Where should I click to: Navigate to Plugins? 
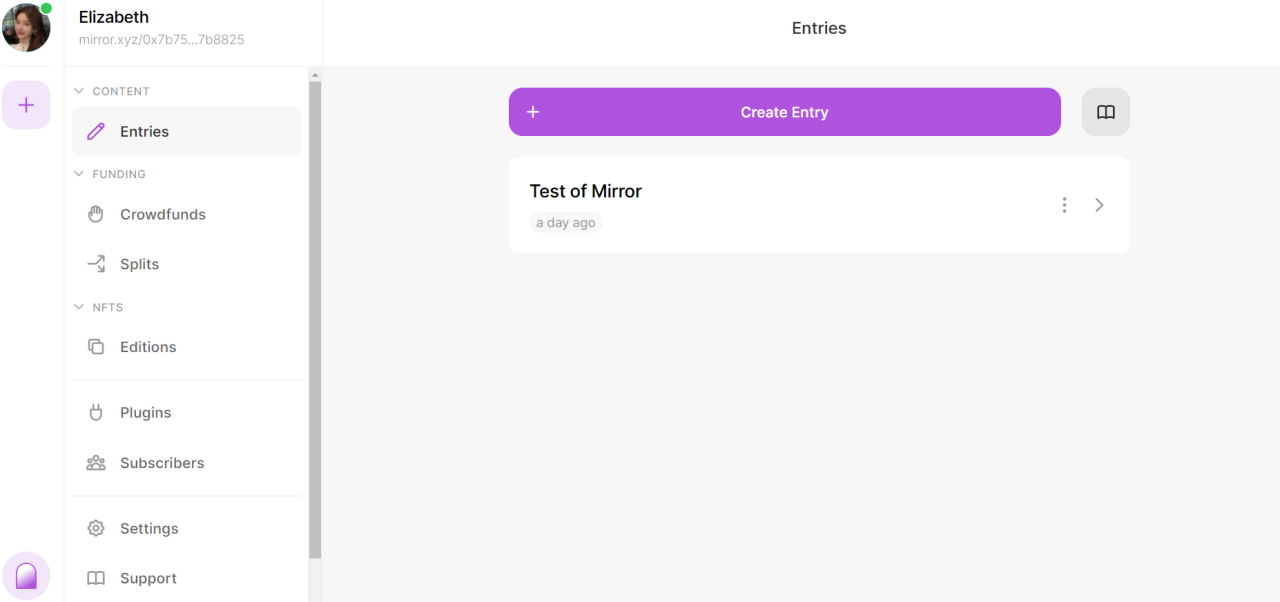(x=186, y=412)
